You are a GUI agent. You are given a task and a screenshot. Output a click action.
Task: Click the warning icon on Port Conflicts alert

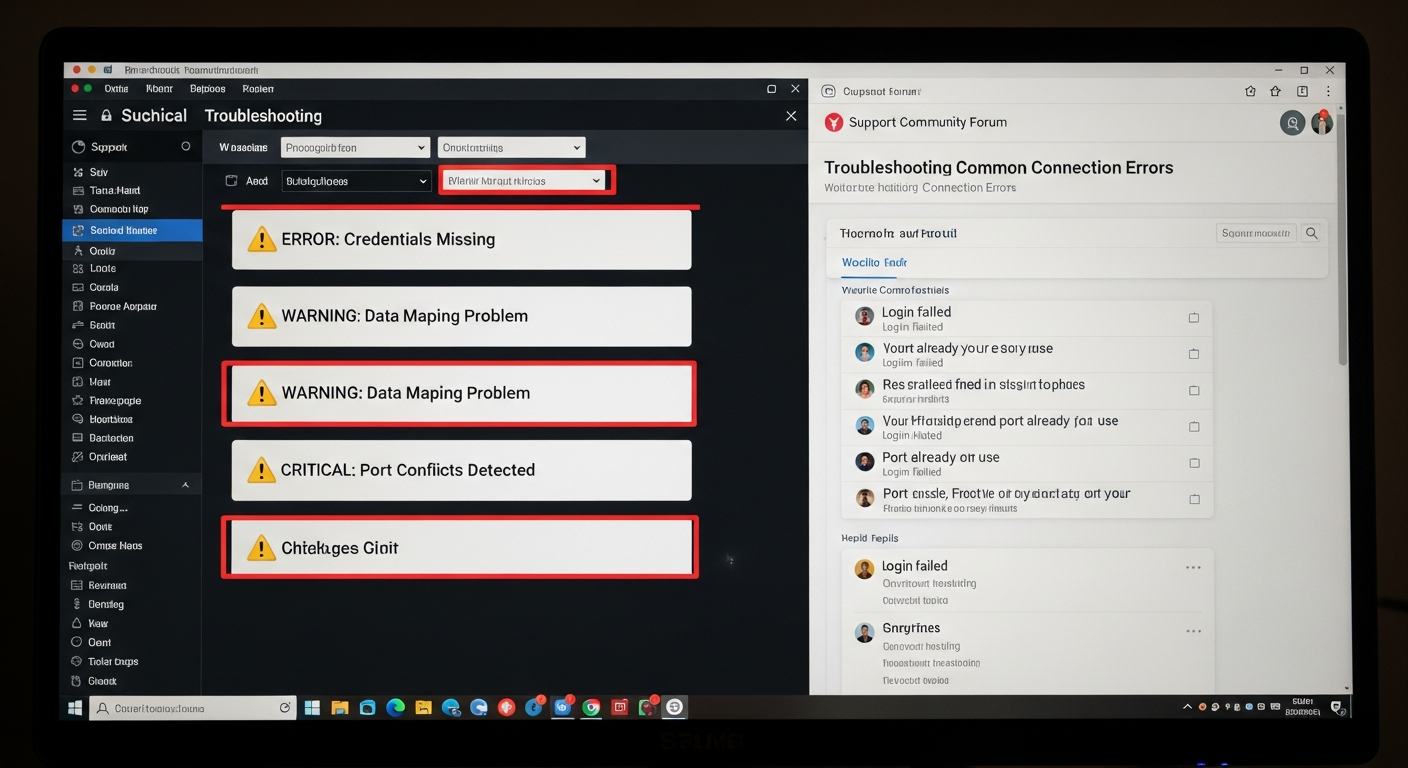point(261,470)
